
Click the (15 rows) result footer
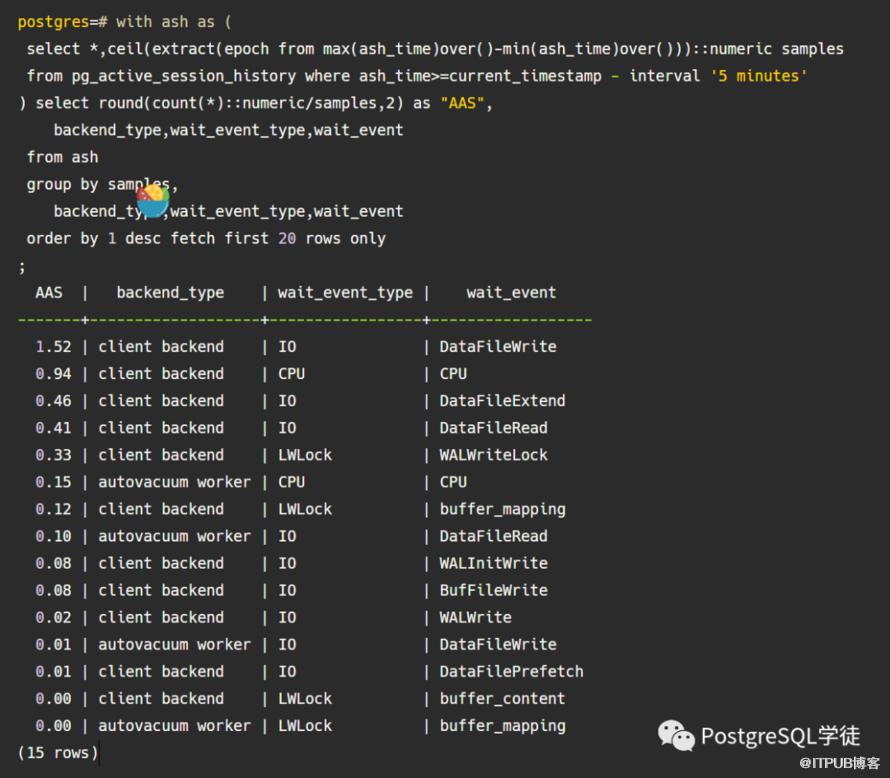click(58, 752)
